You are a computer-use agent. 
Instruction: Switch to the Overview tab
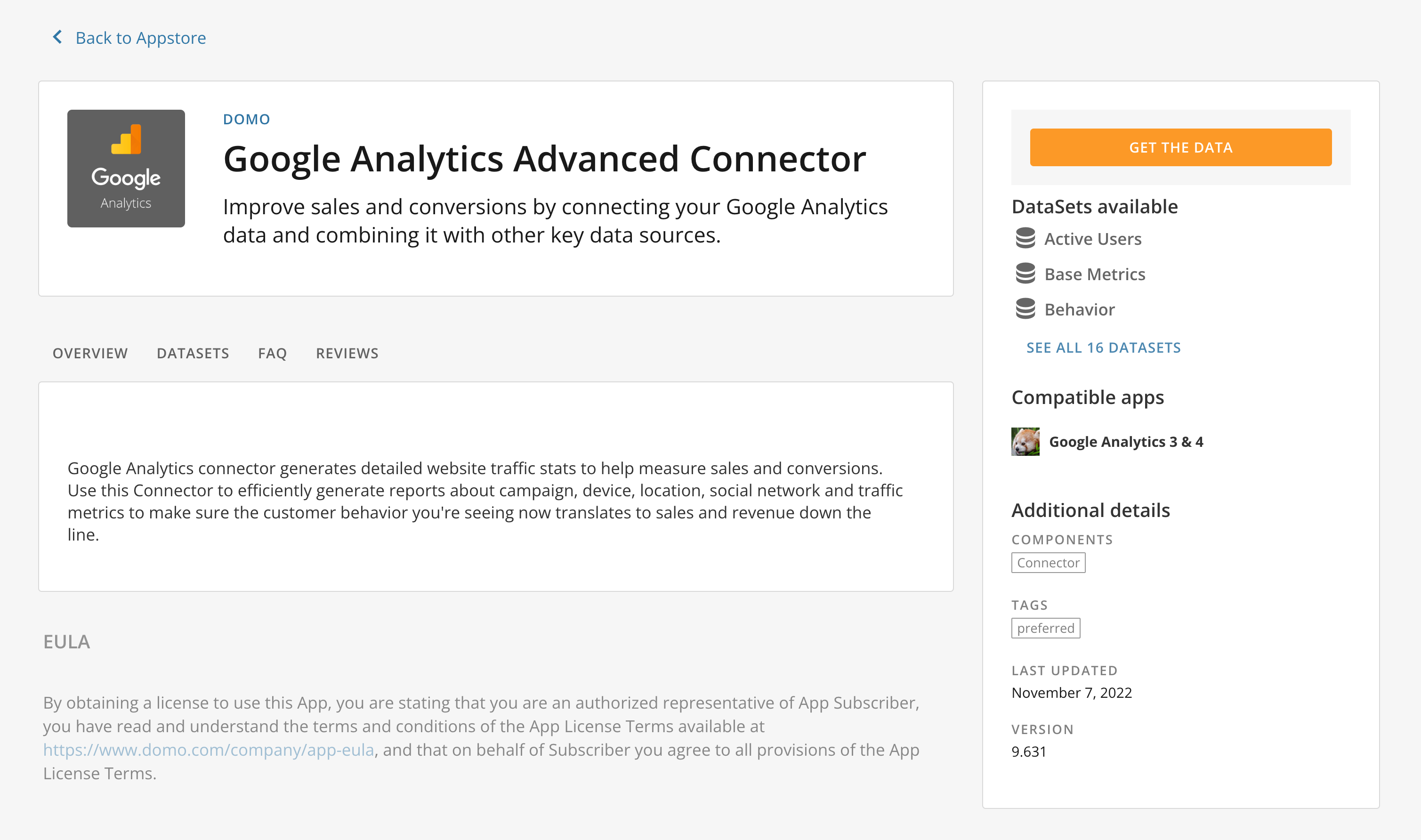click(90, 353)
